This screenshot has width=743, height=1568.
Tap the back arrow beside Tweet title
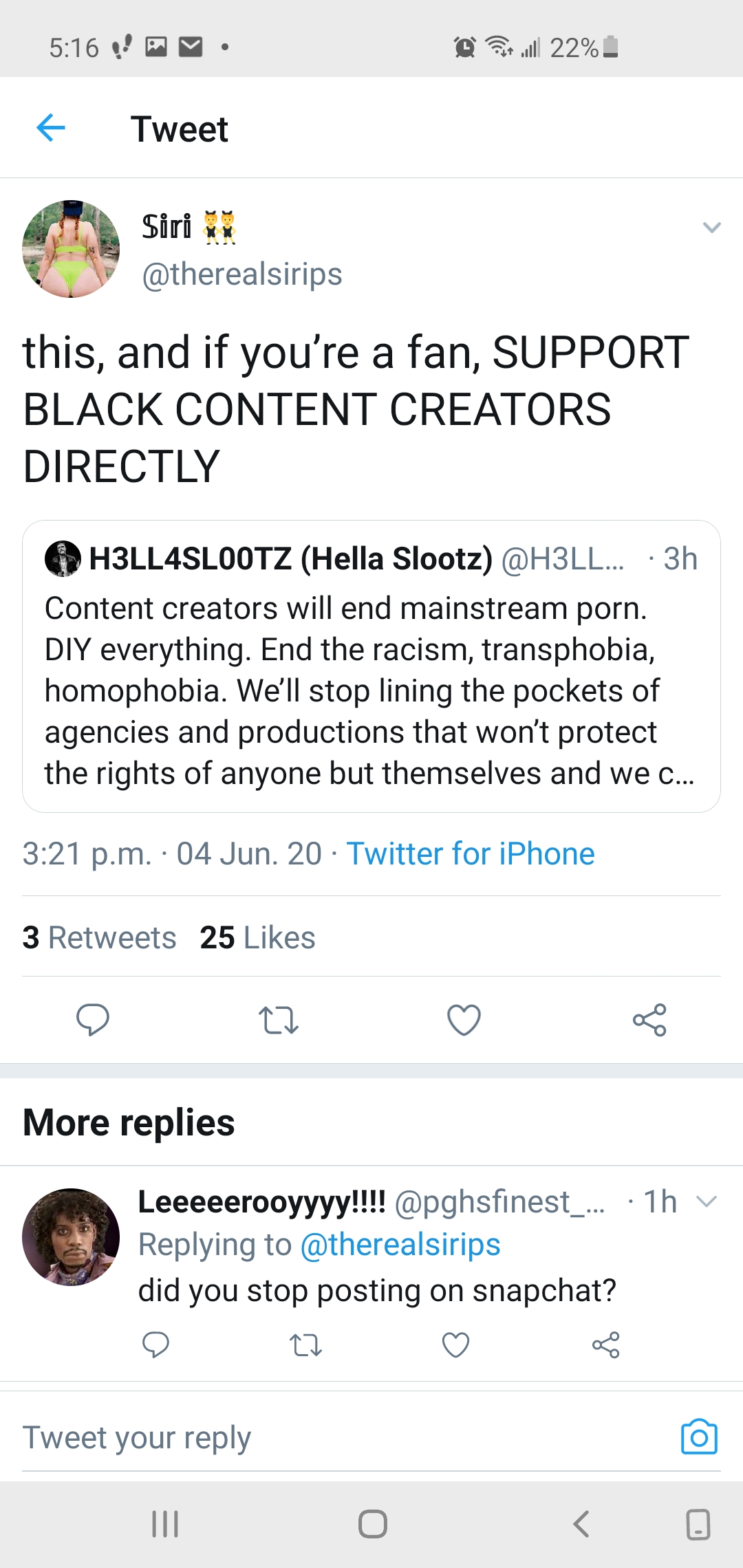pos(51,128)
